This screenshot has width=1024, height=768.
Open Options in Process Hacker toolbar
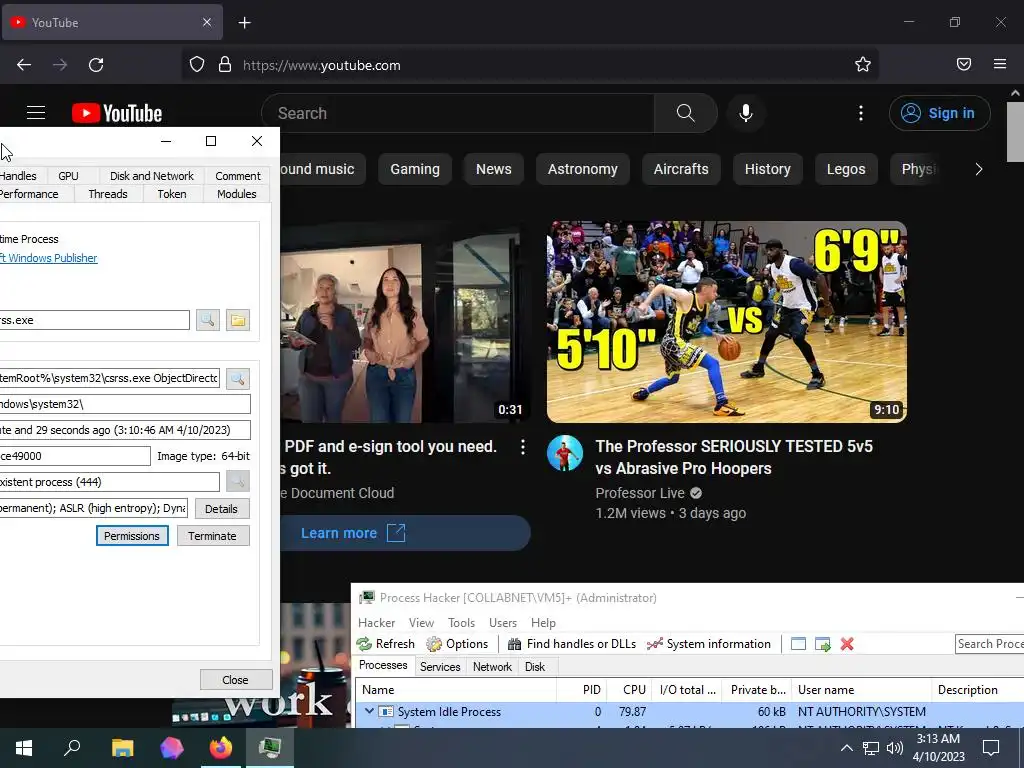point(457,644)
